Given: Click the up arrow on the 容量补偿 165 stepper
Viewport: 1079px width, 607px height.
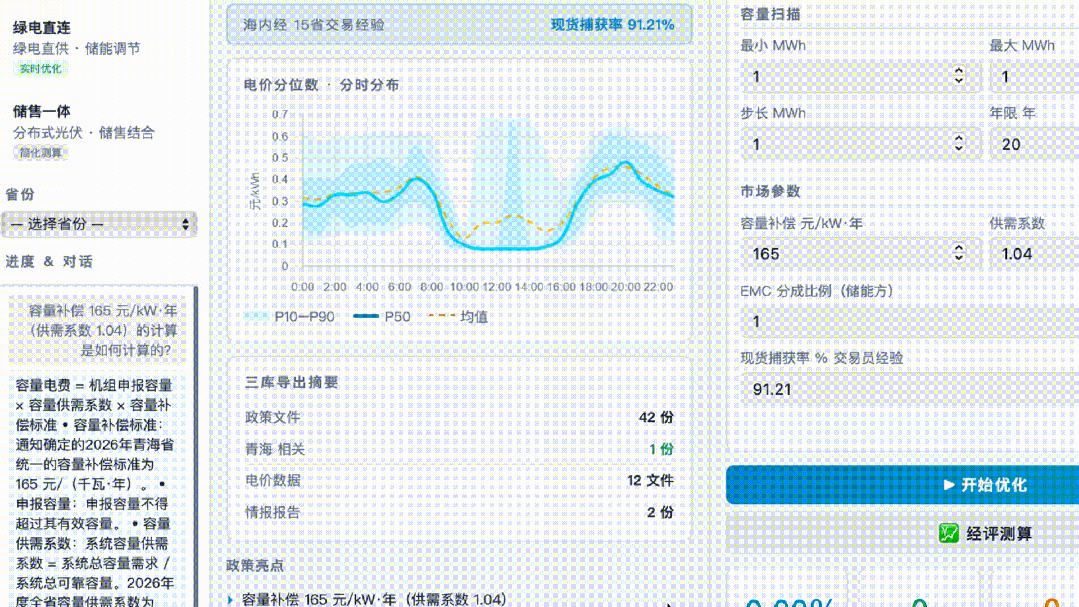Looking at the screenshot, I should point(957,248).
